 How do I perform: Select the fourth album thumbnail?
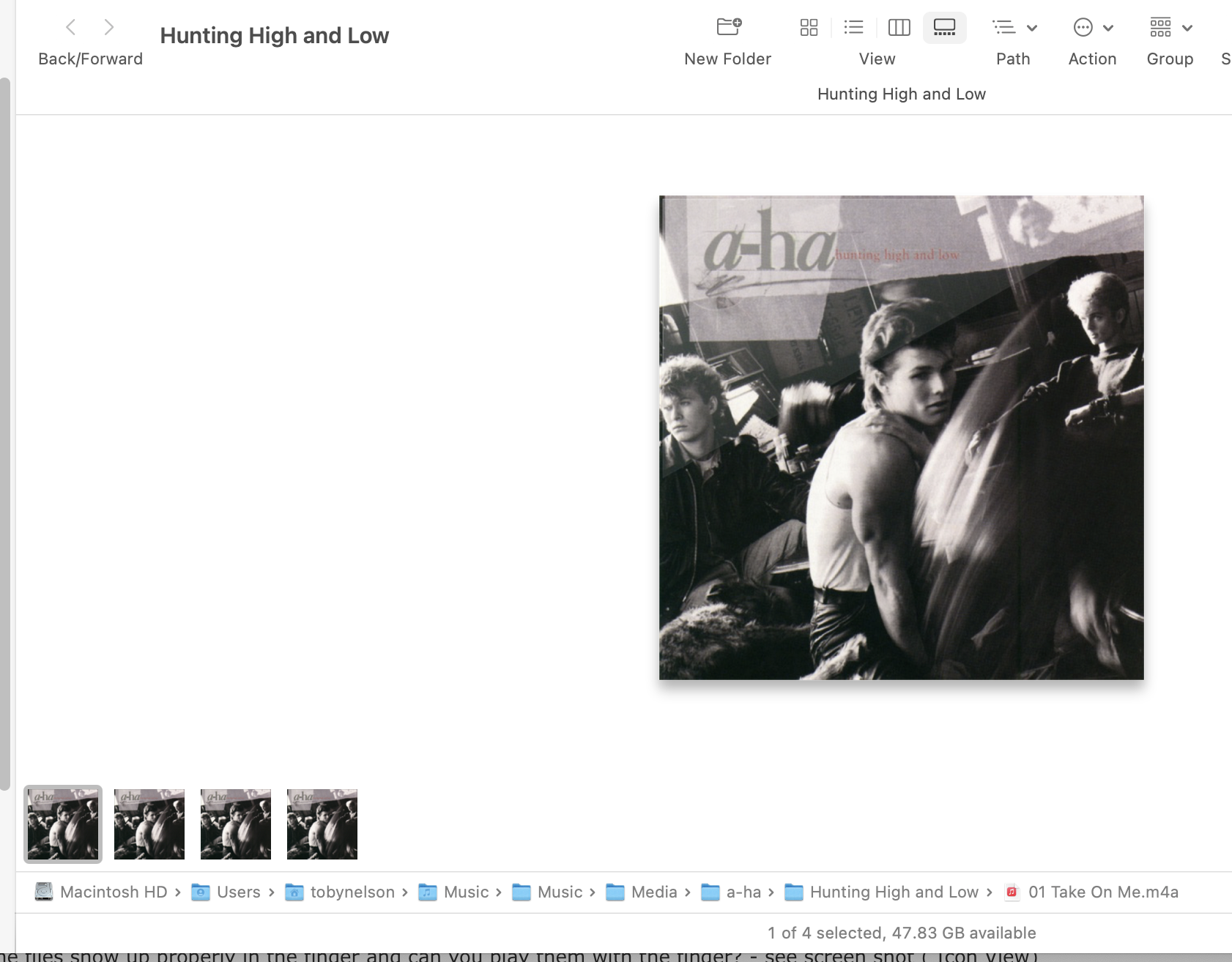point(322,824)
